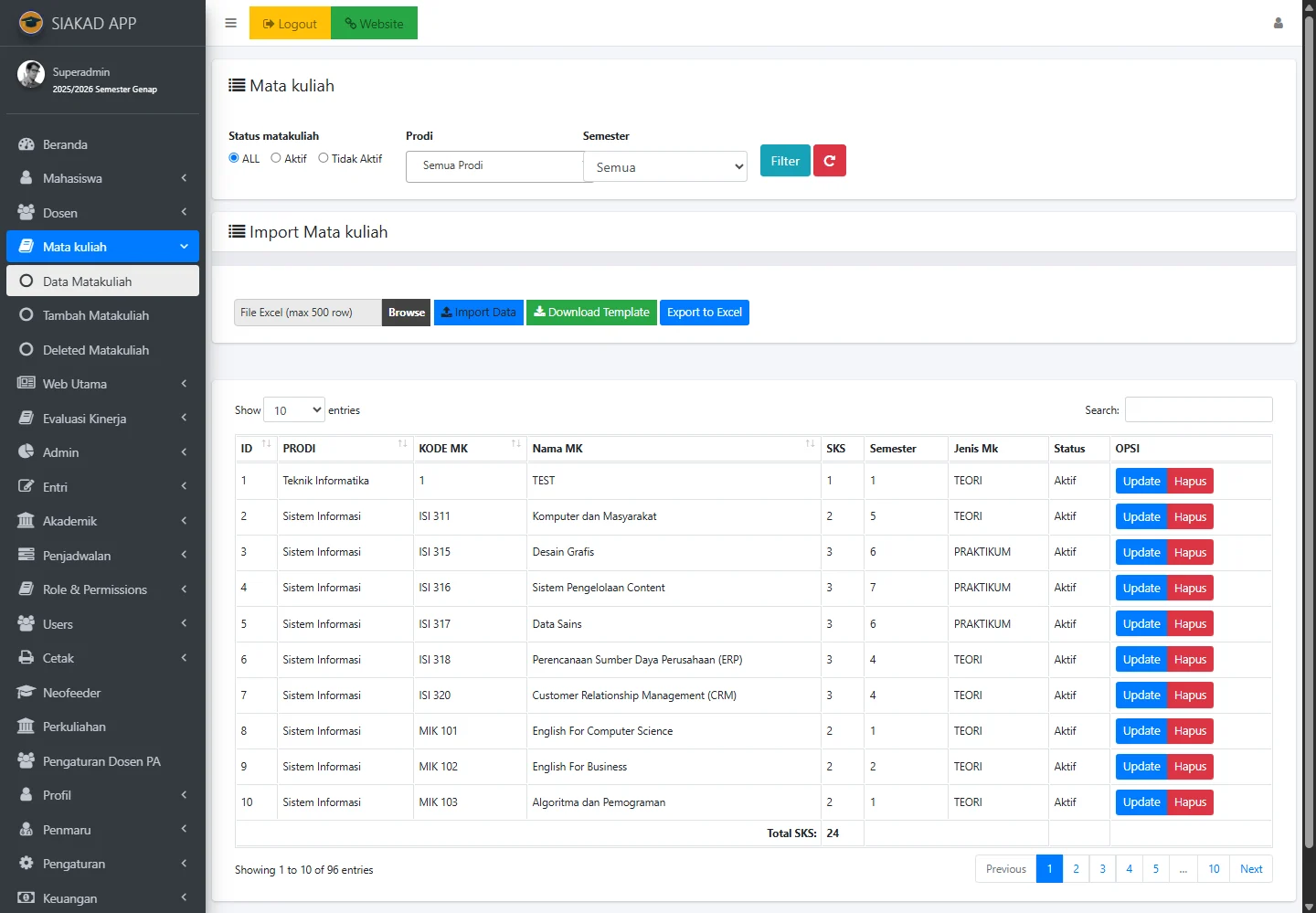This screenshot has height=913, width=1316.
Task: Click Hapus for Desain Grafis row
Action: pos(1190,553)
